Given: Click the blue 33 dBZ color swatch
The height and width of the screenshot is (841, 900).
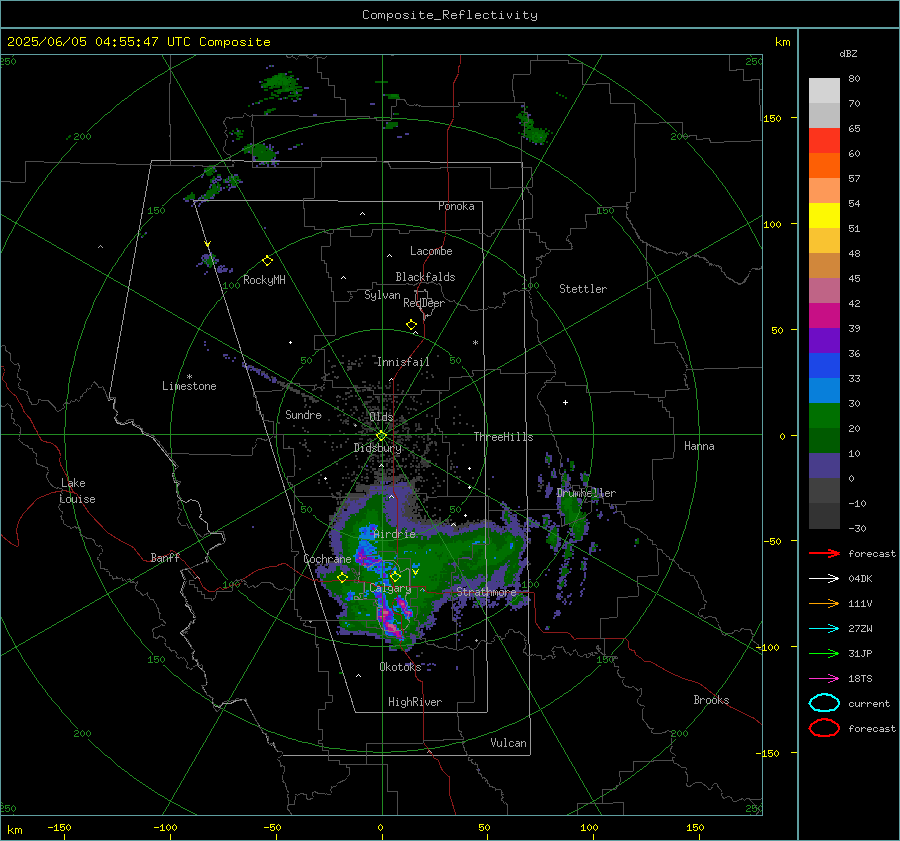Looking at the screenshot, I should 824,366.
